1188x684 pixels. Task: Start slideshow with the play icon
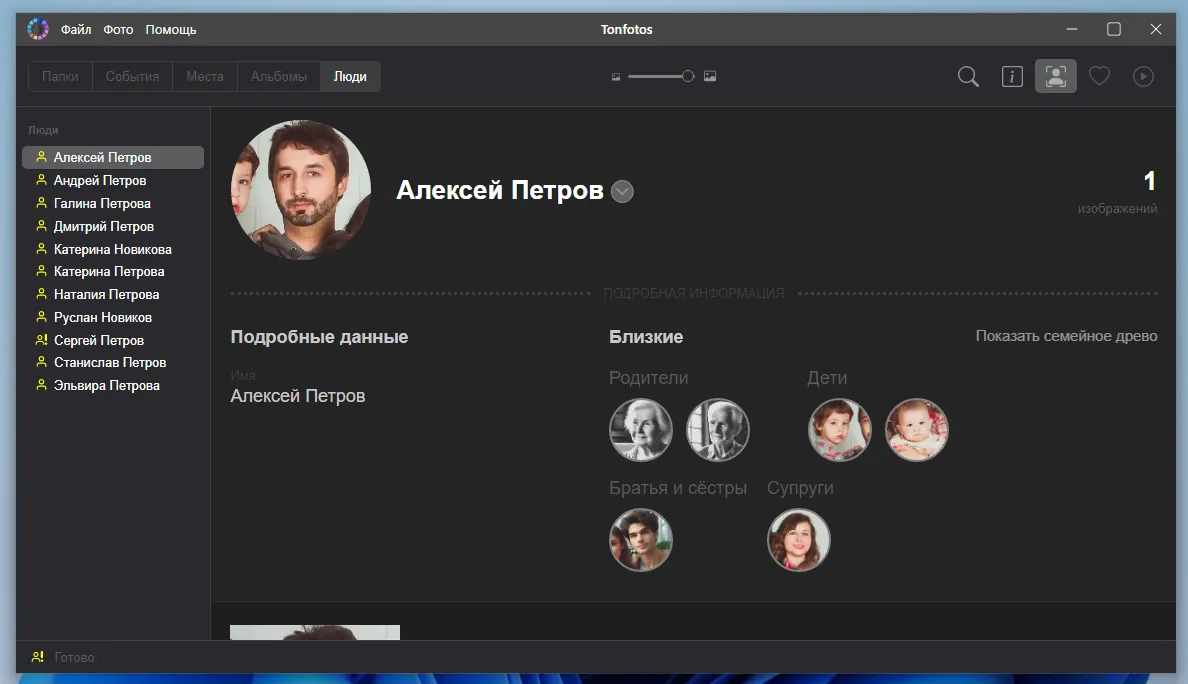[1143, 77]
